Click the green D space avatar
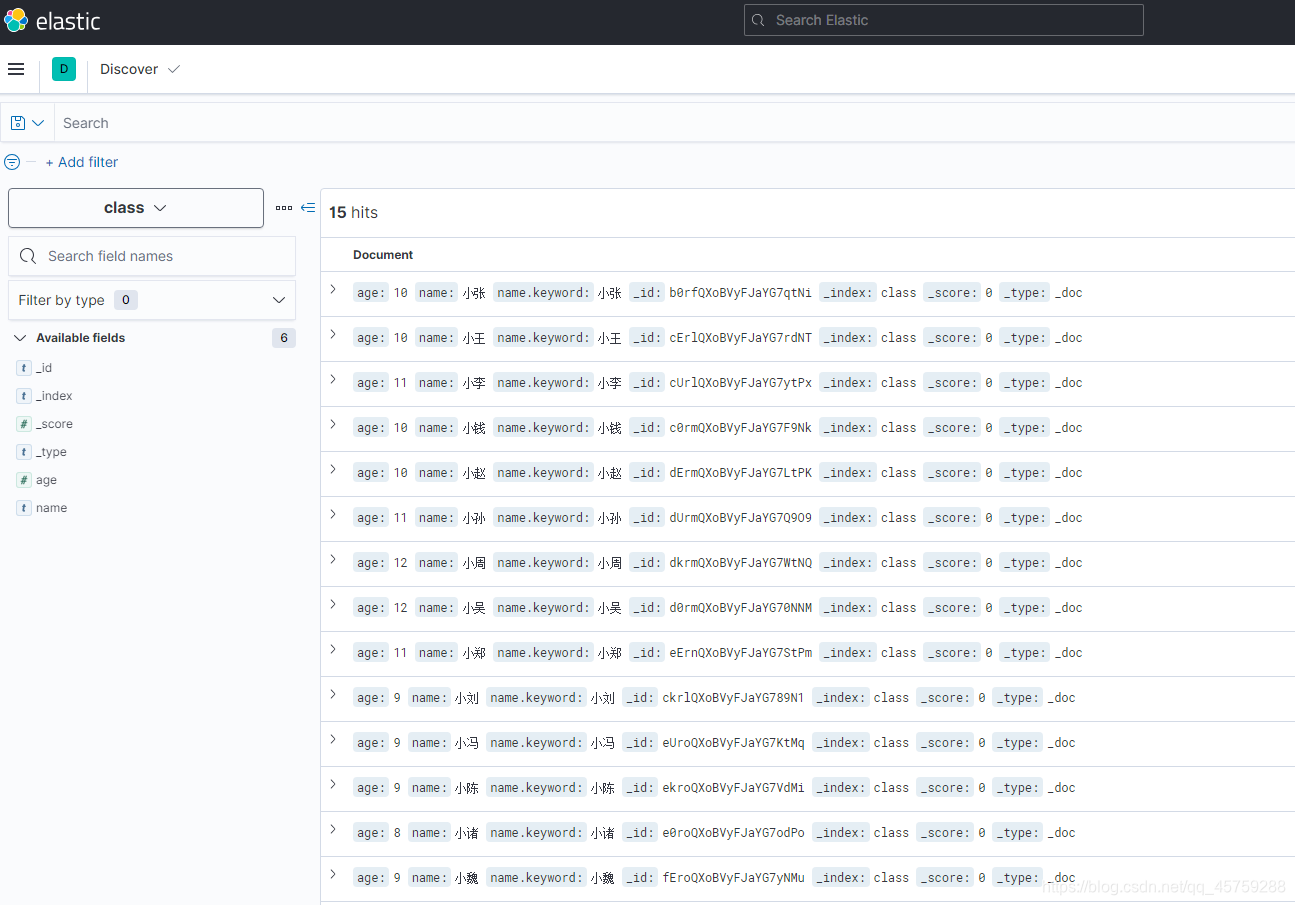The width and height of the screenshot is (1295, 905). [x=64, y=69]
